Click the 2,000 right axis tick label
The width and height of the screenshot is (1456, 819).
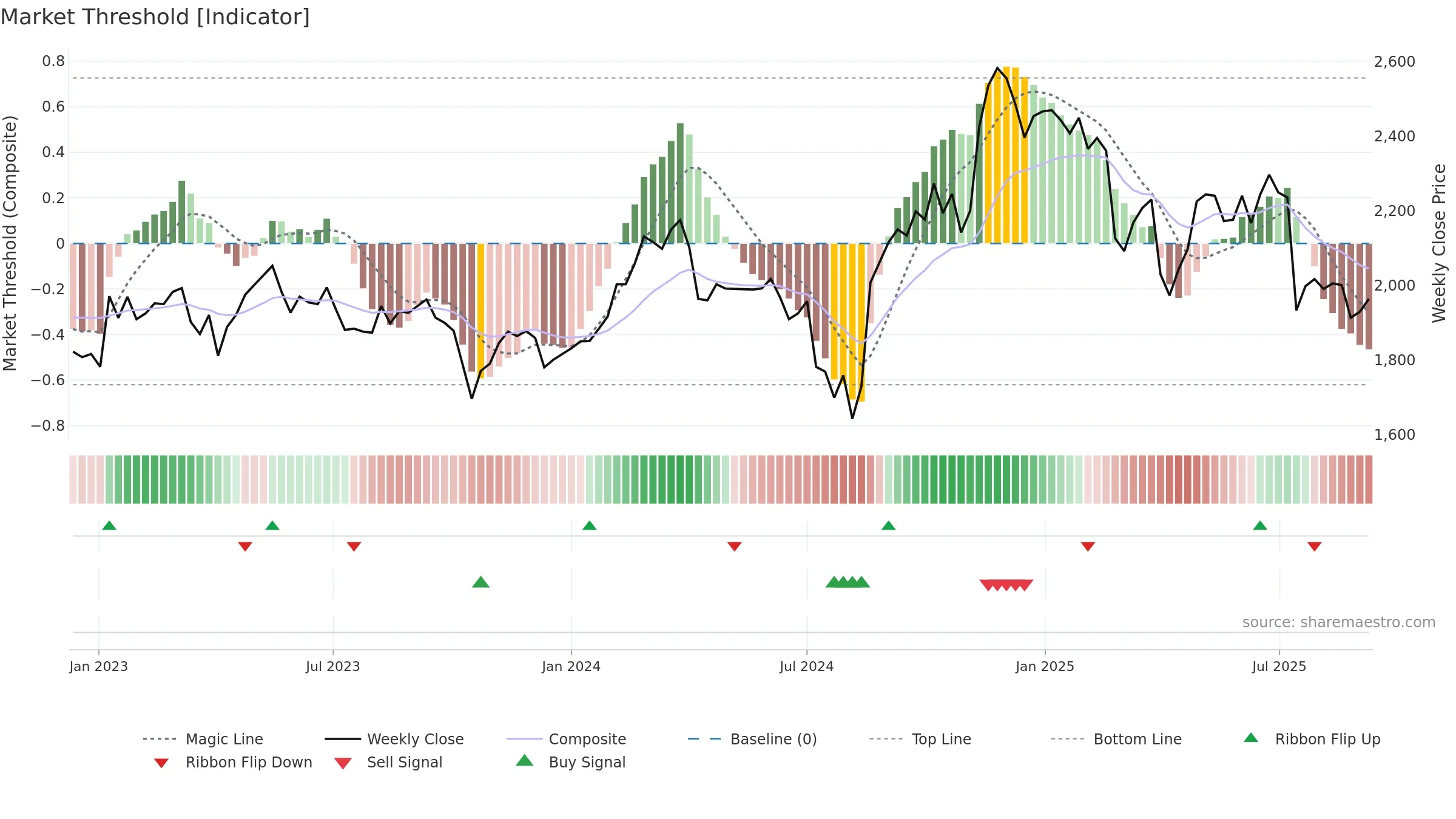[x=1395, y=285]
